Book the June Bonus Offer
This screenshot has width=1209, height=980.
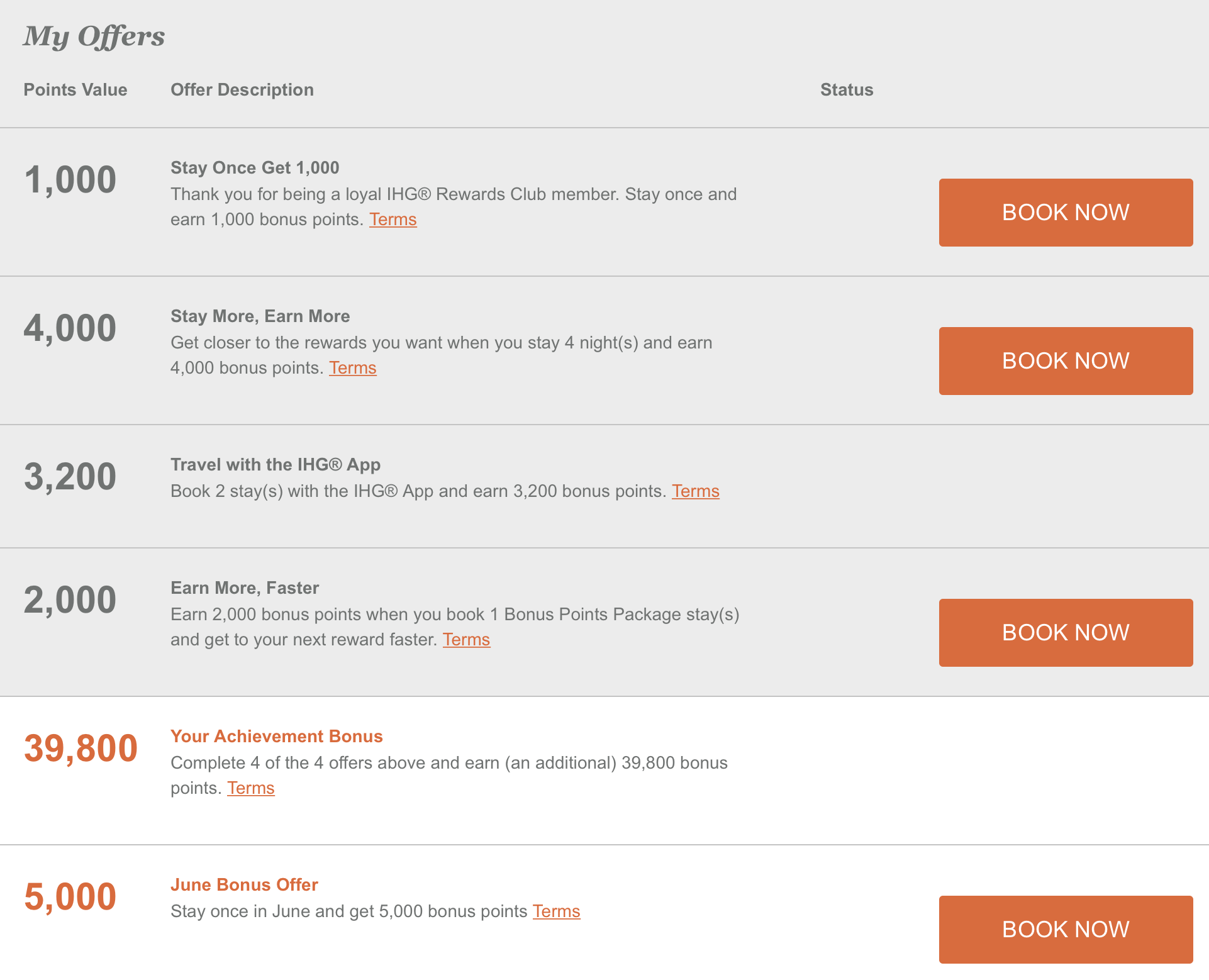pos(1066,930)
